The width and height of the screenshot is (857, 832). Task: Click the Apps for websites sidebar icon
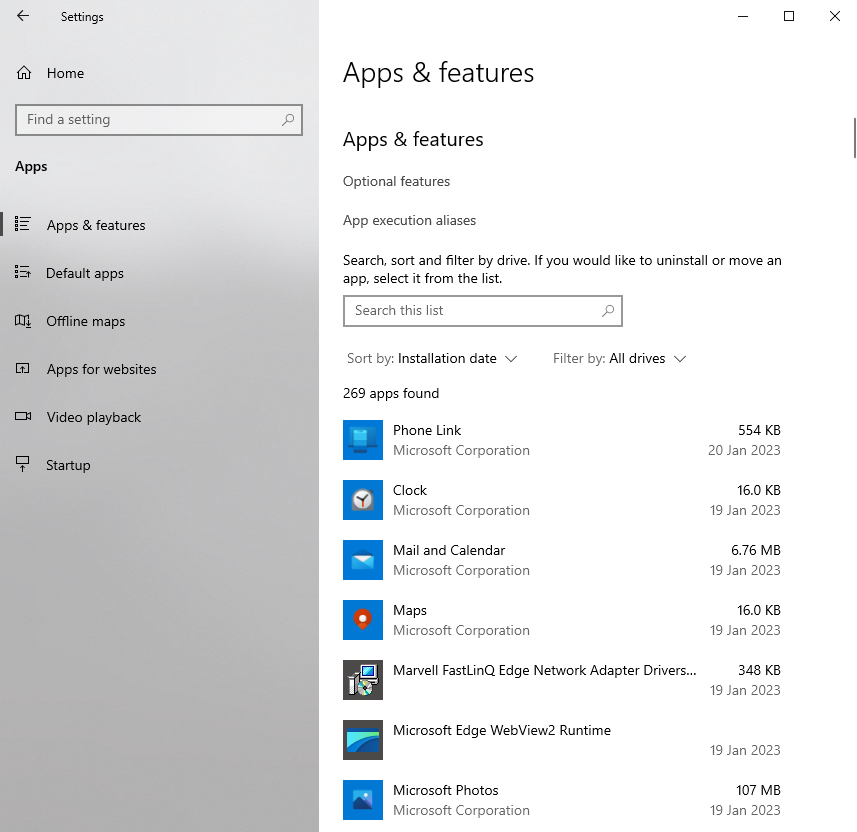click(22, 368)
